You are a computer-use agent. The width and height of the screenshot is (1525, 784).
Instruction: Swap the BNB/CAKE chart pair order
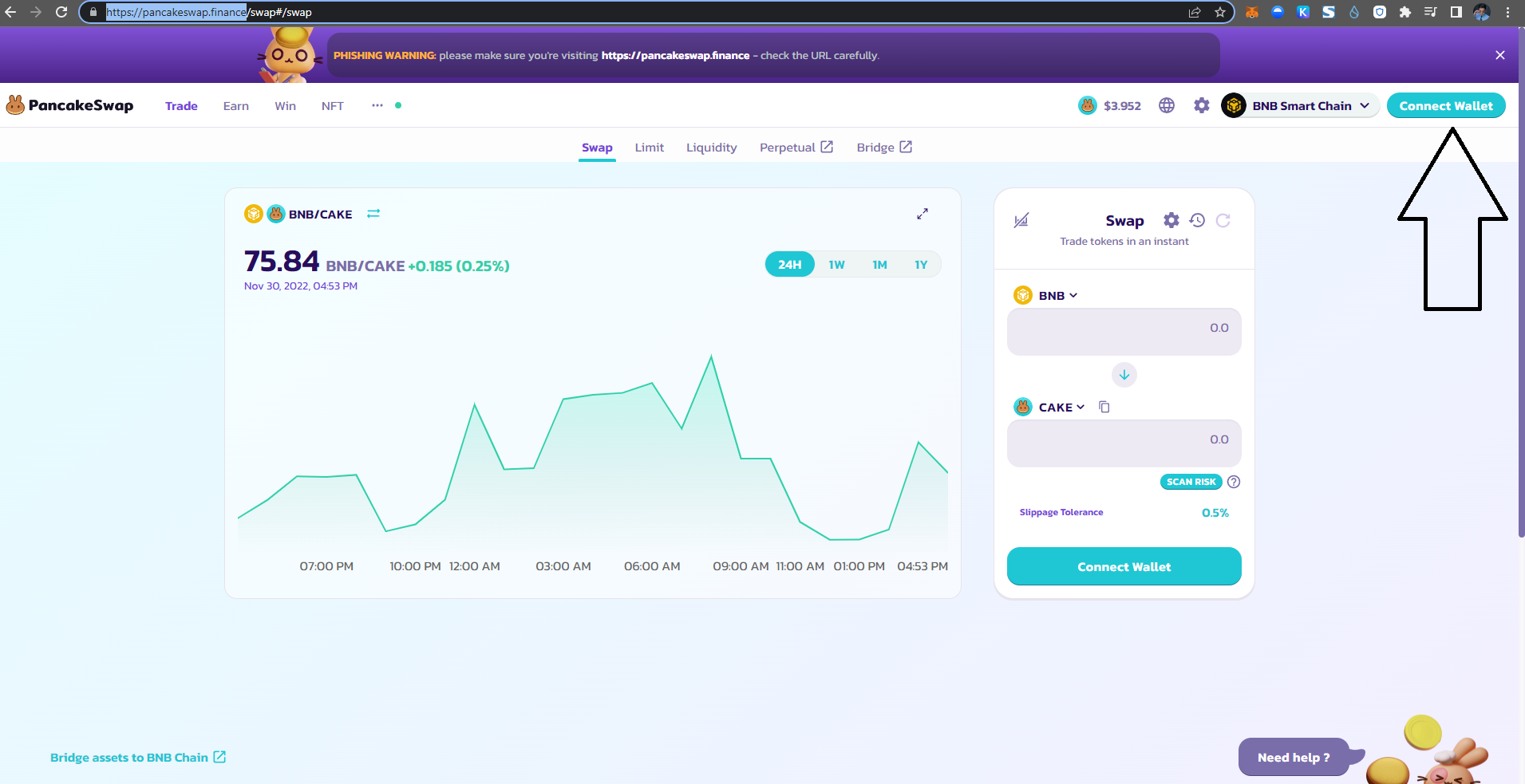373,214
